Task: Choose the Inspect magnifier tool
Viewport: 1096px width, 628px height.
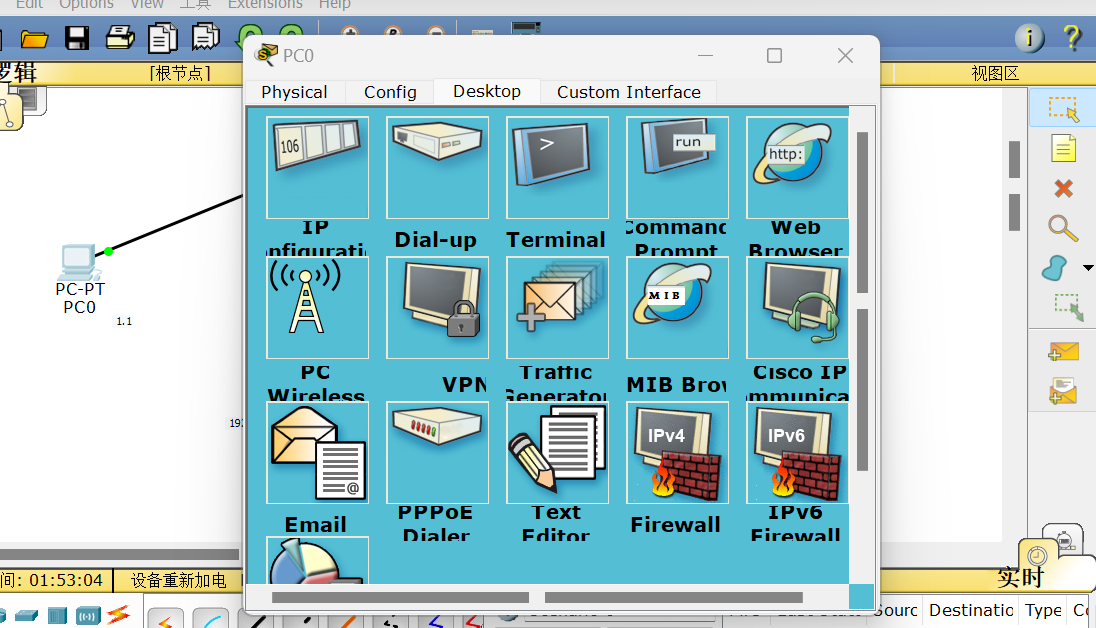Action: pos(1062,228)
